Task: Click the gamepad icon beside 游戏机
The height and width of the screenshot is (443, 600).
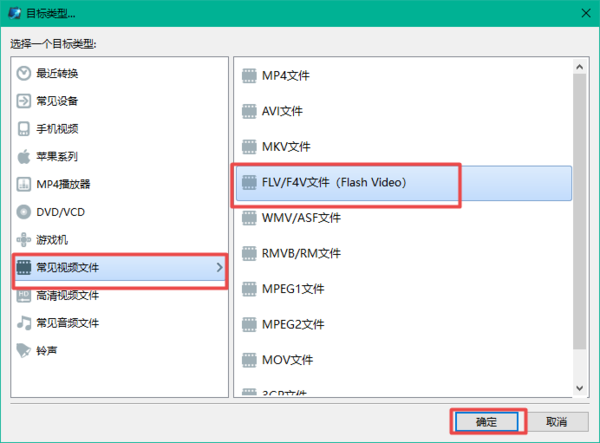Action: pos(24,239)
